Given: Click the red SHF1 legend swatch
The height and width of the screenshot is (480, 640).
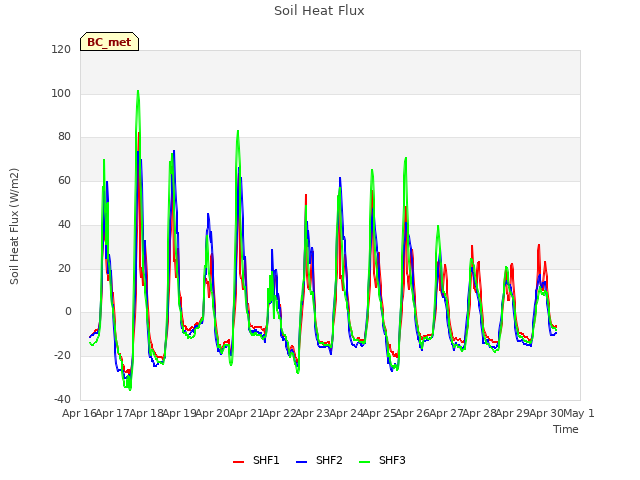Looking at the screenshot, I should [238, 462].
